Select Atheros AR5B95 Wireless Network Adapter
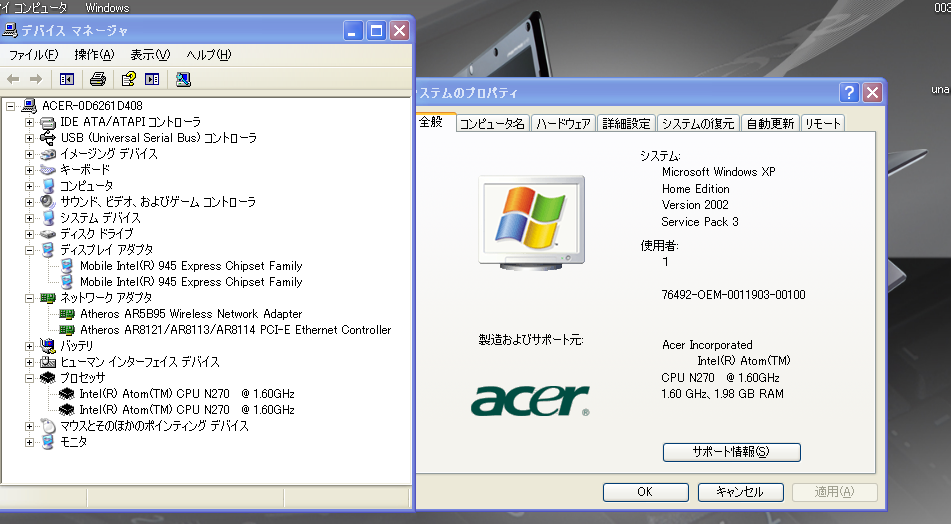Screen dimensions: 951x524 coord(191,314)
